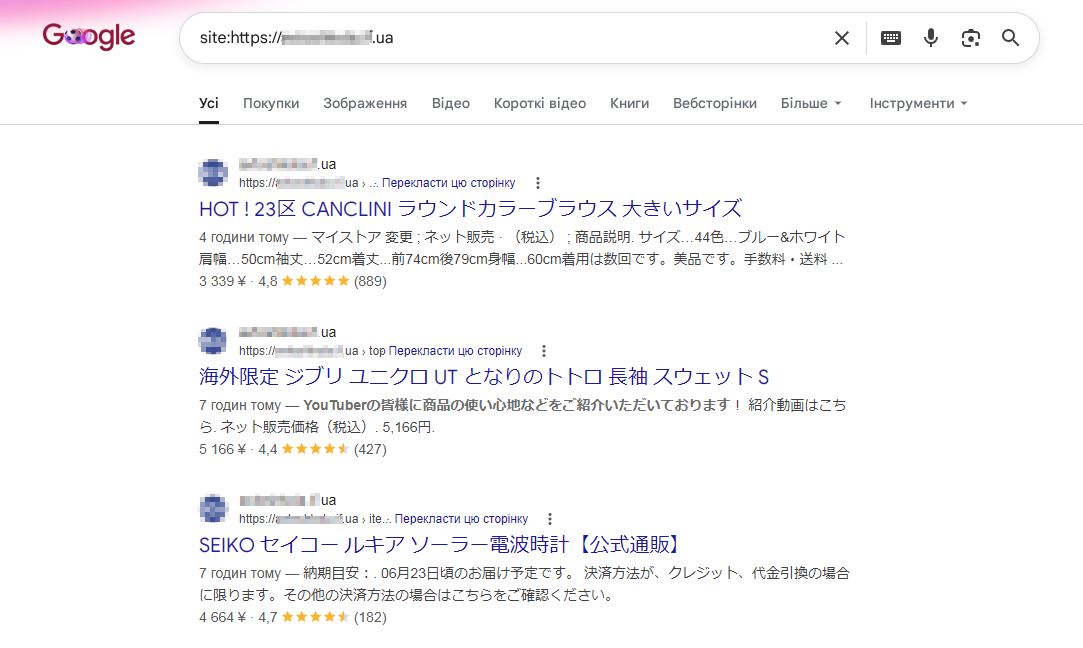
Task: Click the YouTuberの皆様 snippet text
Action: point(522,416)
